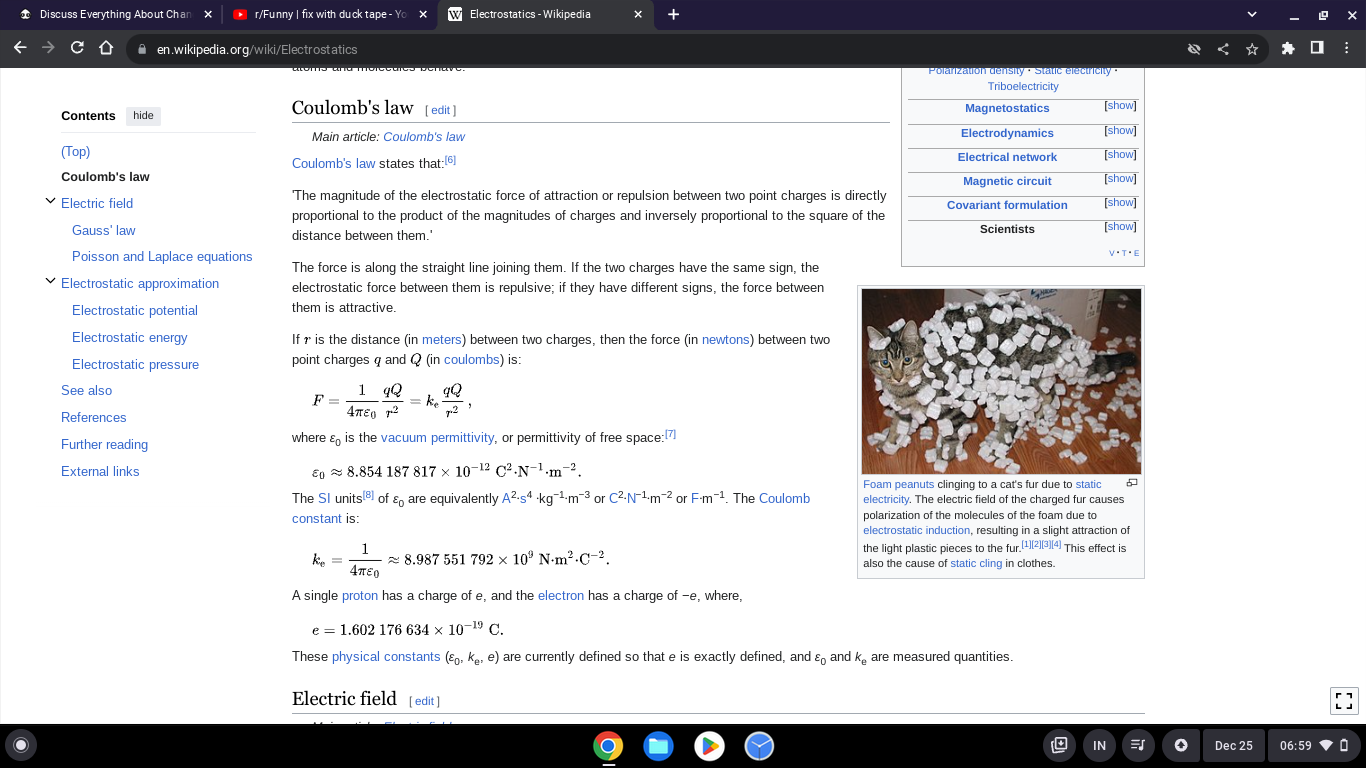
Task: Go to Gauss' law in Contents
Action: coord(104,230)
